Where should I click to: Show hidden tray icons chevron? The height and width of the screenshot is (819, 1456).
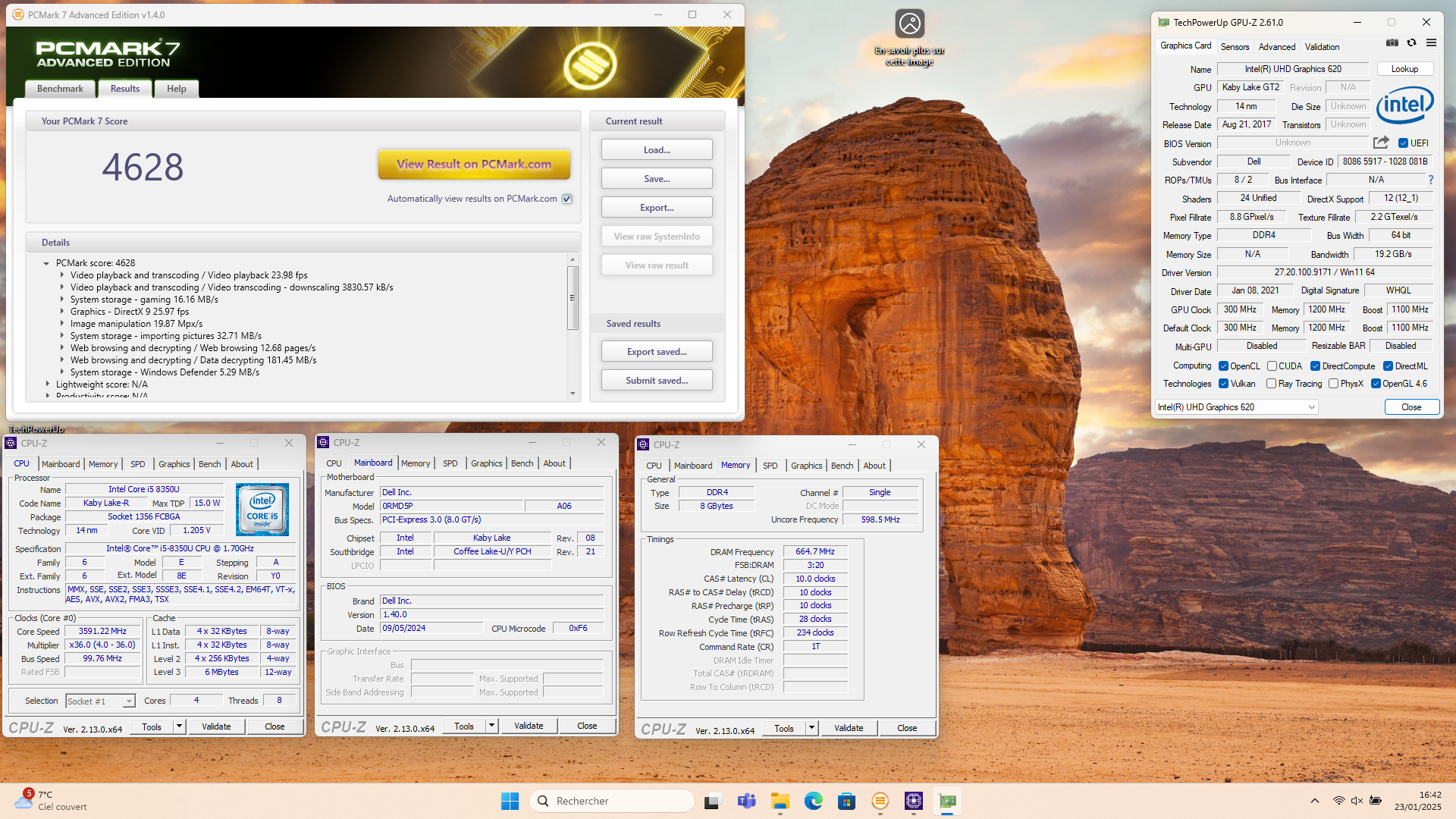(1315, 801)
